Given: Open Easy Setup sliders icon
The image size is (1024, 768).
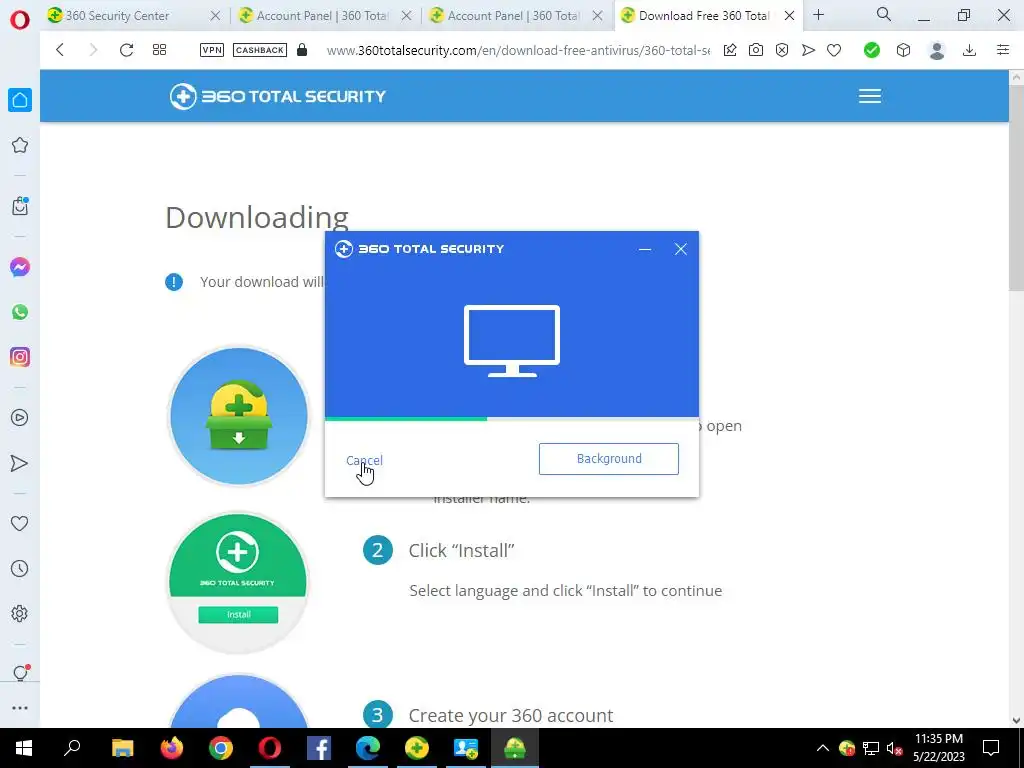Looking at the screenshot, I should [1003, 50].
